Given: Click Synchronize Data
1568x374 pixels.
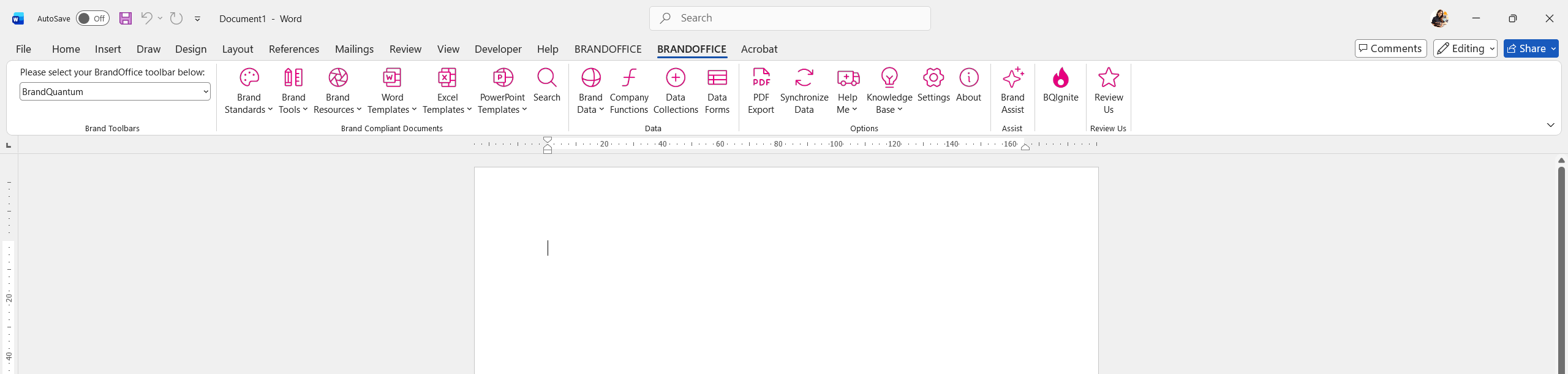Looking at the screenshot, I should pos(804,91).
